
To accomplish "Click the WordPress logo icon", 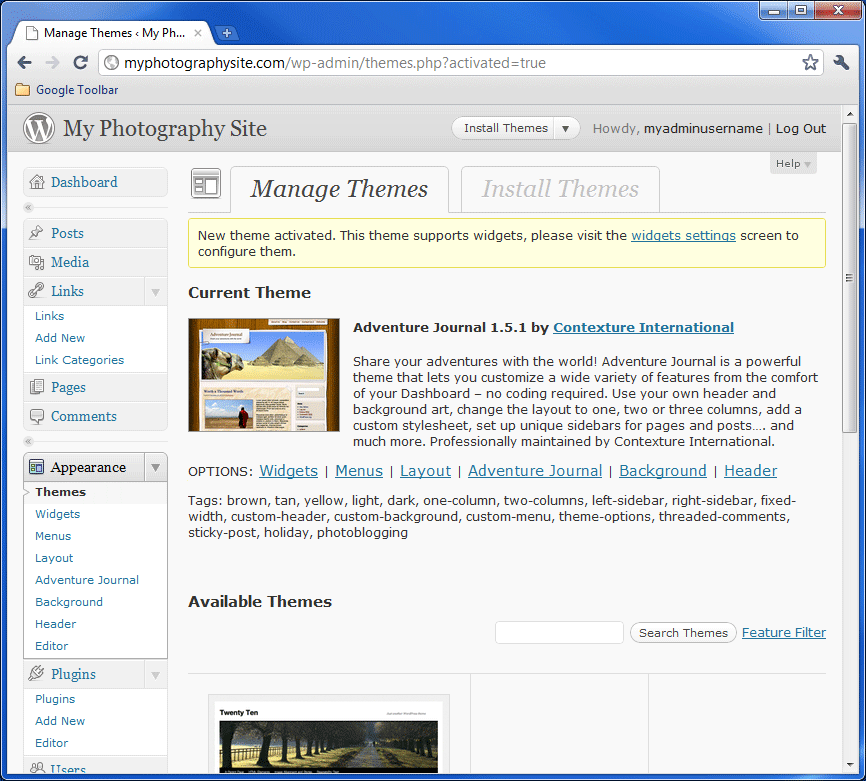I will click(x=39, y=128).
